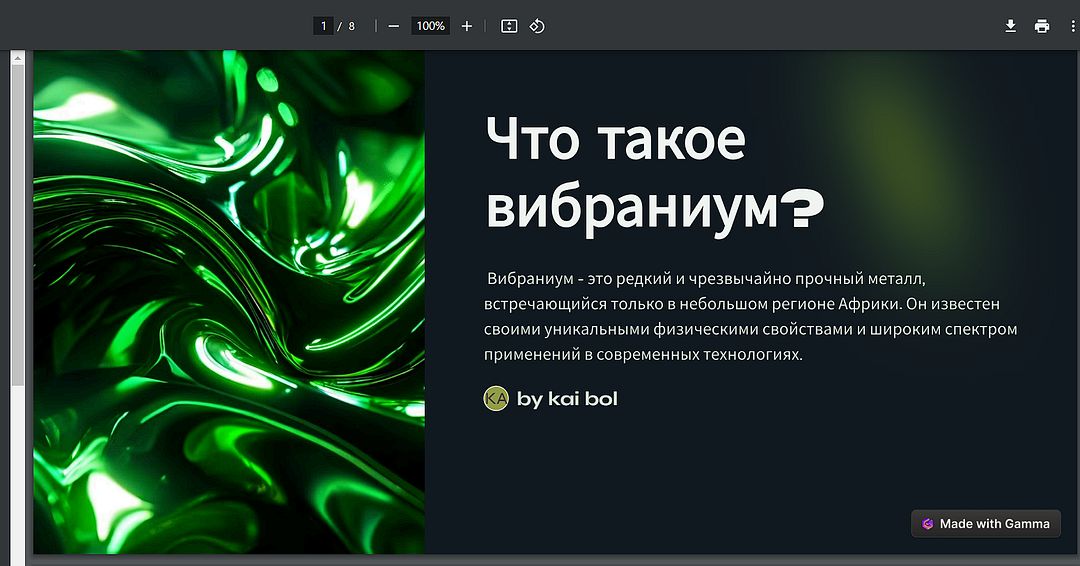
Task: Click the total page count '8'
Action: click(x=352, y=26)
